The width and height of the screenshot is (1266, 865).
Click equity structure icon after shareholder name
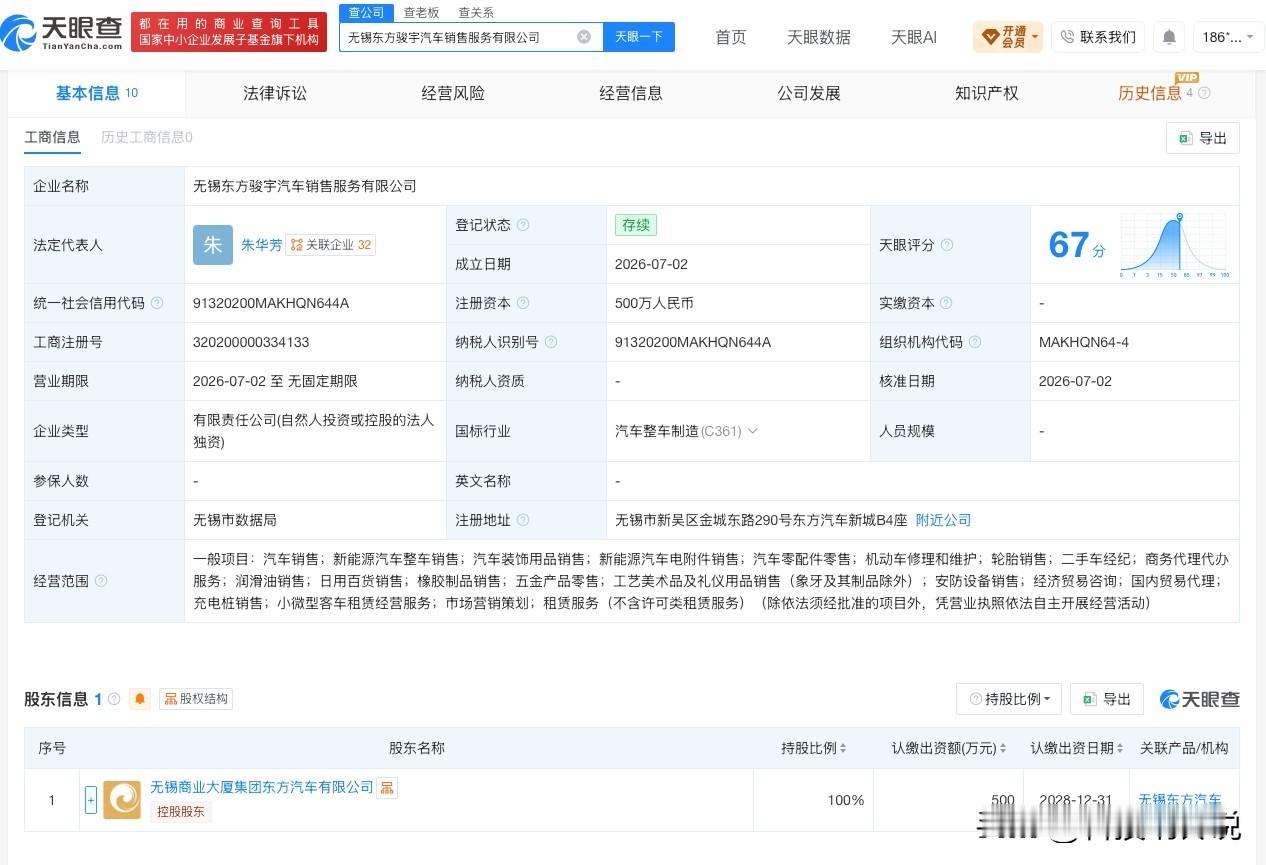coord(387,788)
